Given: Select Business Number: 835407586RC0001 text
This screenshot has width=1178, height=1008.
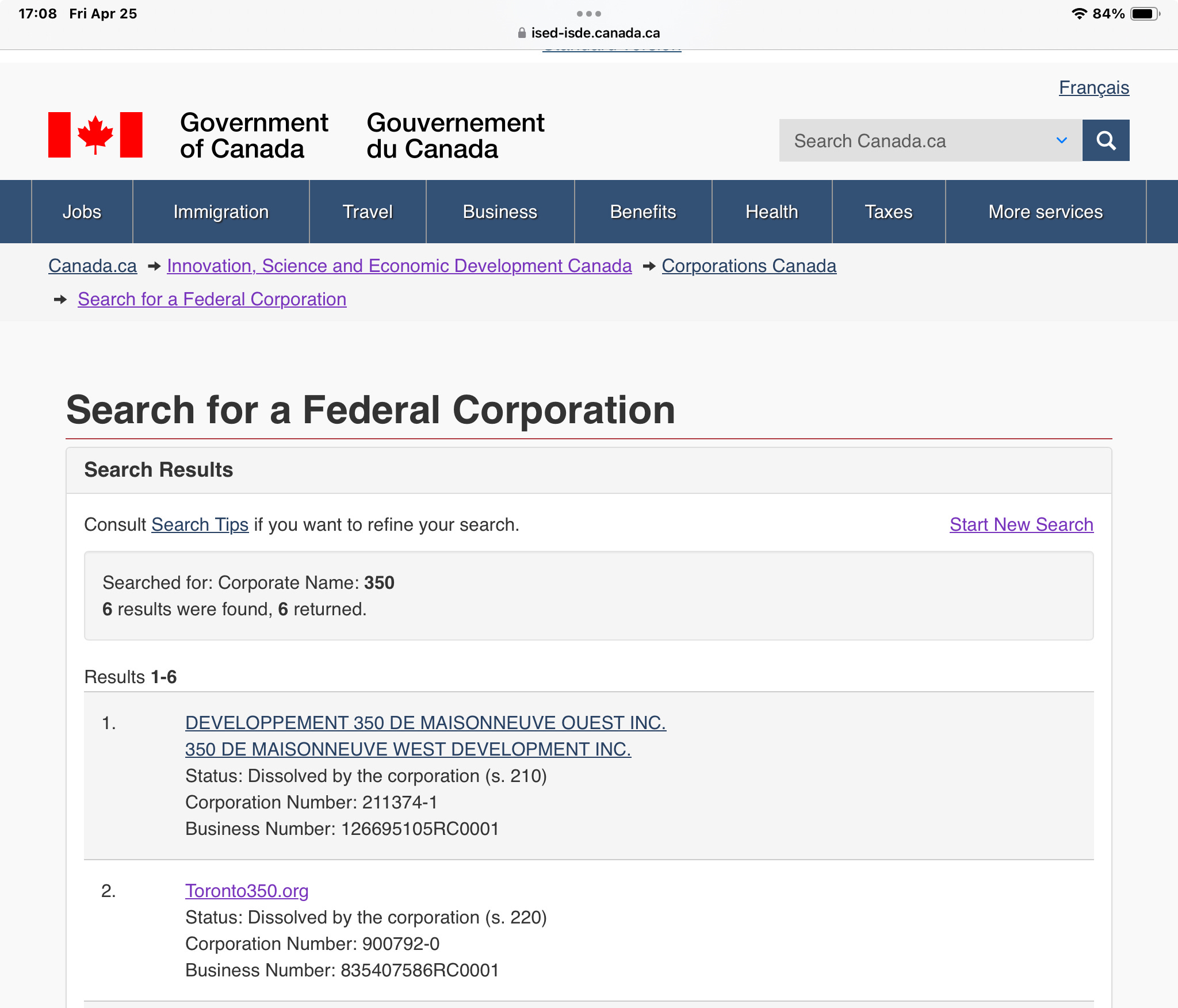Looking at the screenshot, I should (x=342, y=970).
